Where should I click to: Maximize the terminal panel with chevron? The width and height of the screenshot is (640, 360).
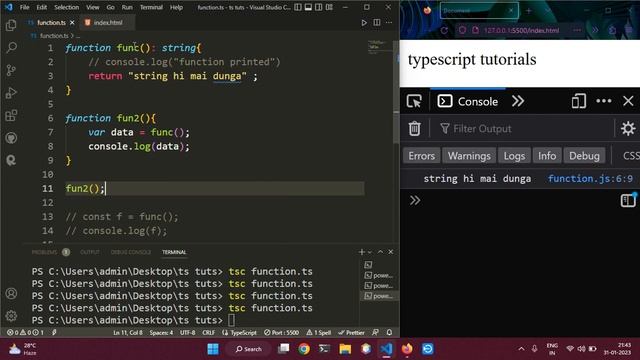click(x=380, y=252)
